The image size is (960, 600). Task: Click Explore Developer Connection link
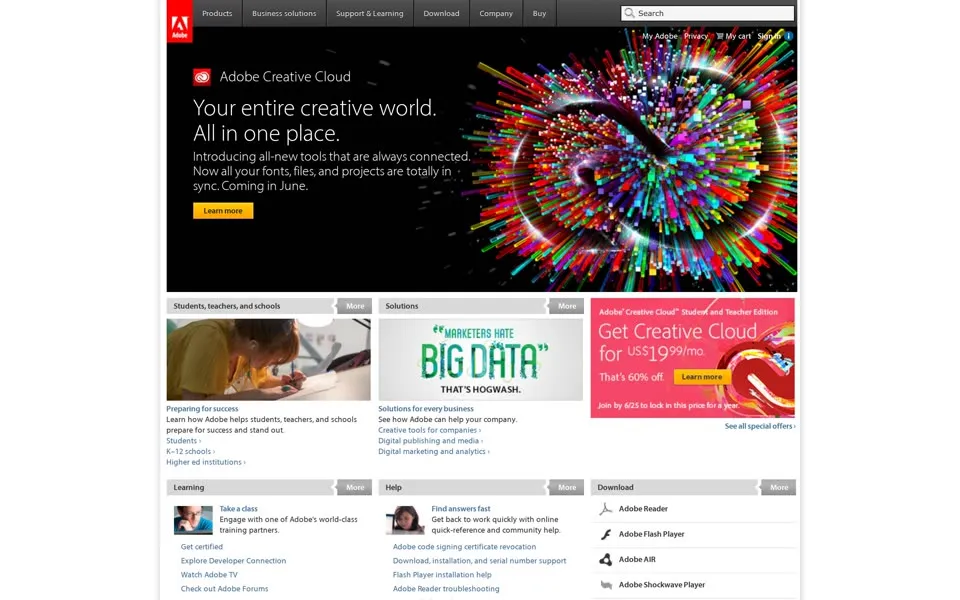233,561
